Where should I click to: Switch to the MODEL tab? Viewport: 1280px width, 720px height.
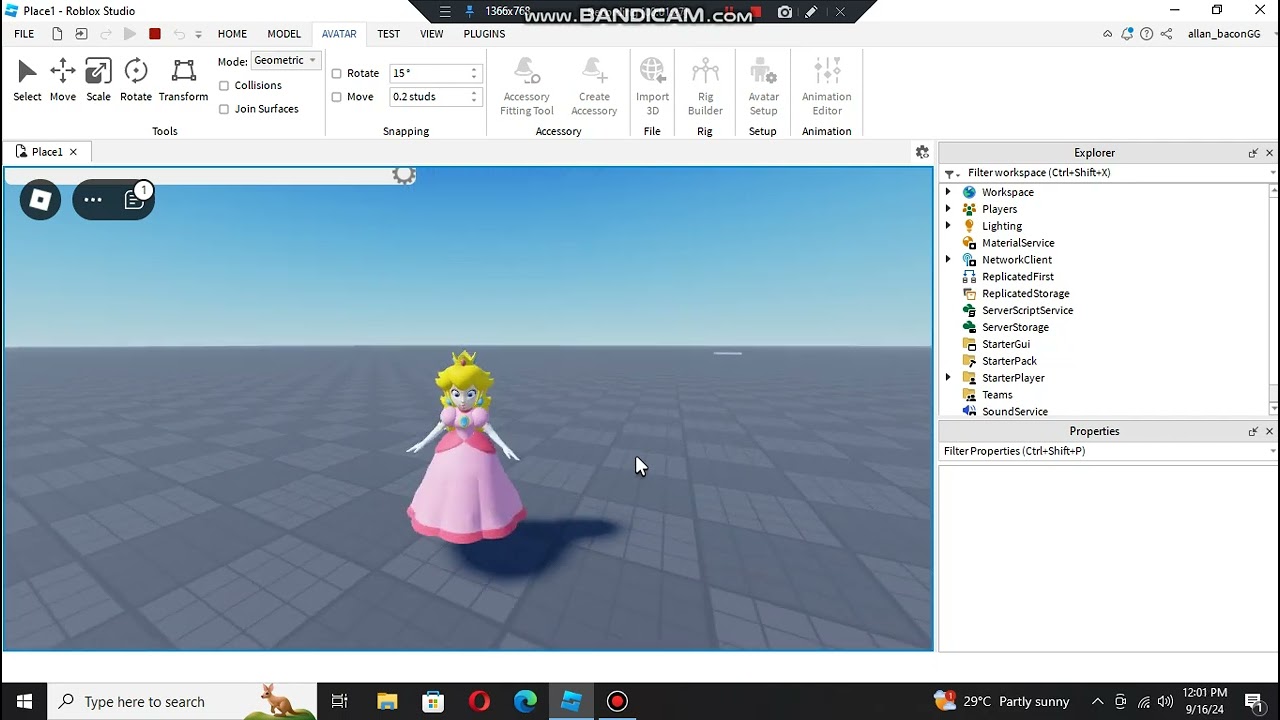coord(284,34)
